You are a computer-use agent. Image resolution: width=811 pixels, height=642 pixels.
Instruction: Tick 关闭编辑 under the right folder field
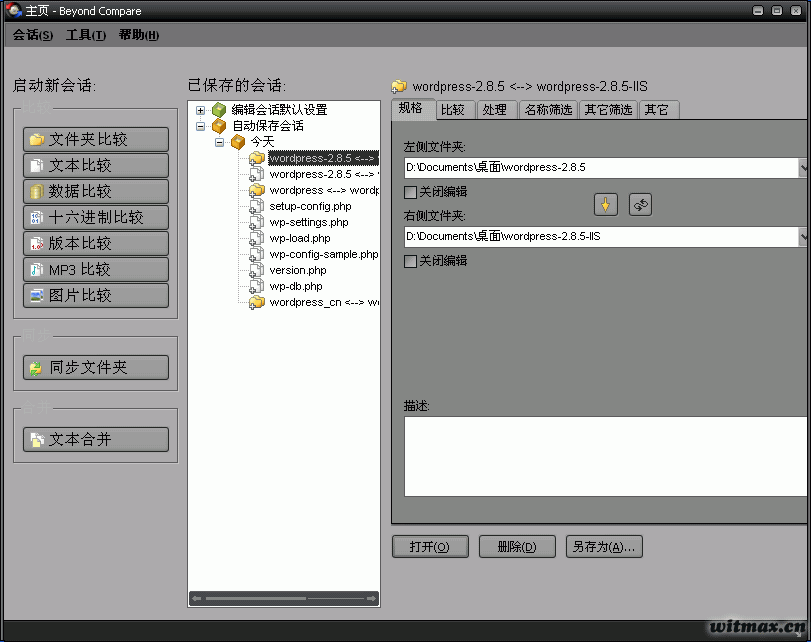coord(410,261)
